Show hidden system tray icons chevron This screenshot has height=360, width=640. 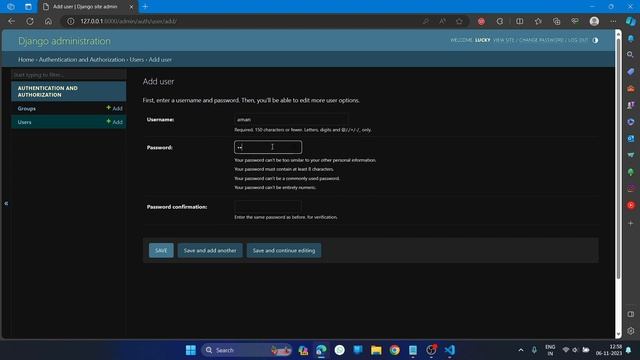tap(521, 350)
